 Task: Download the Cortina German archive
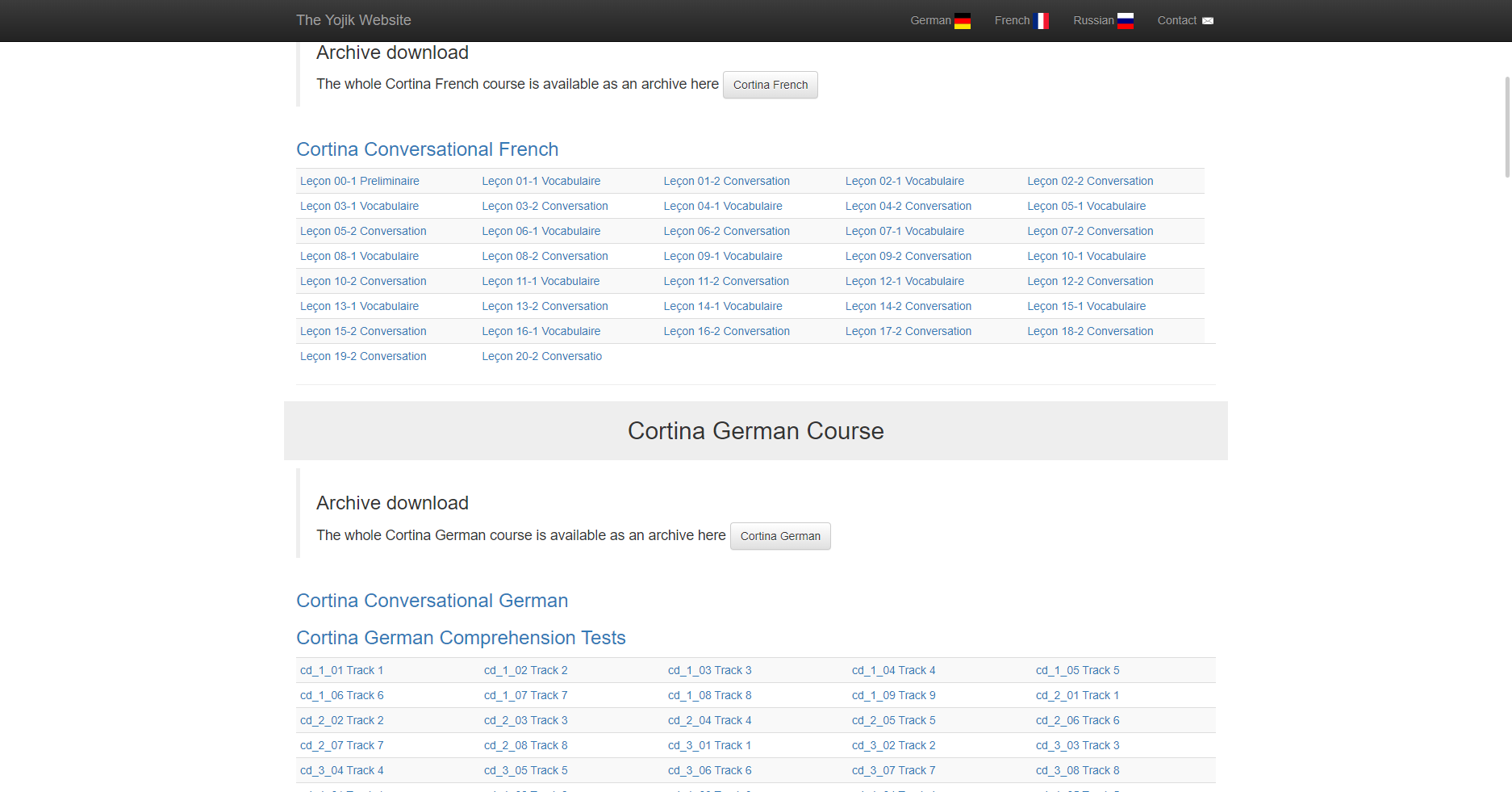pos(779,535)
